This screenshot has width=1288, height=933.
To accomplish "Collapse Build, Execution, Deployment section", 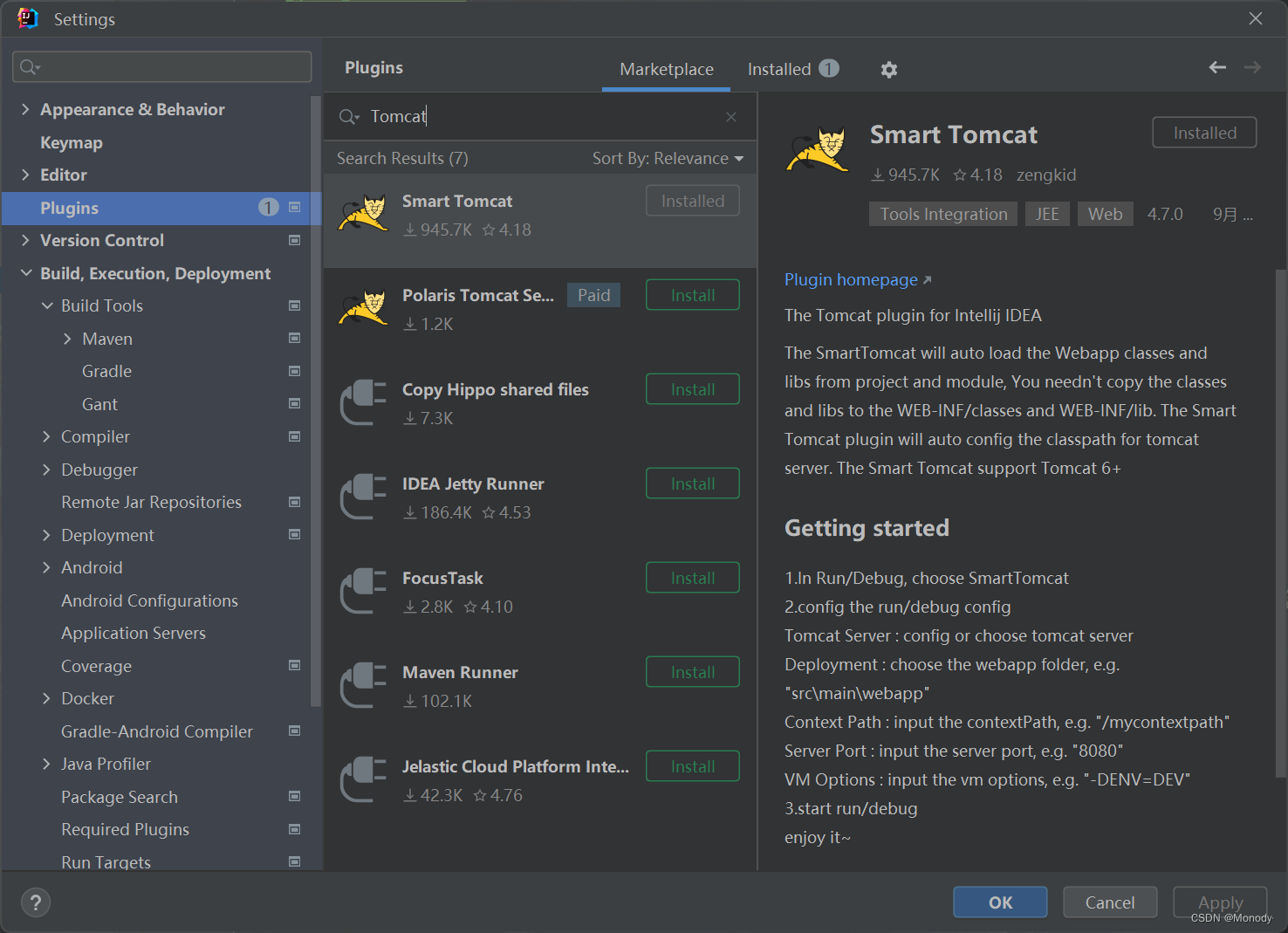I will tap(25, 273).
